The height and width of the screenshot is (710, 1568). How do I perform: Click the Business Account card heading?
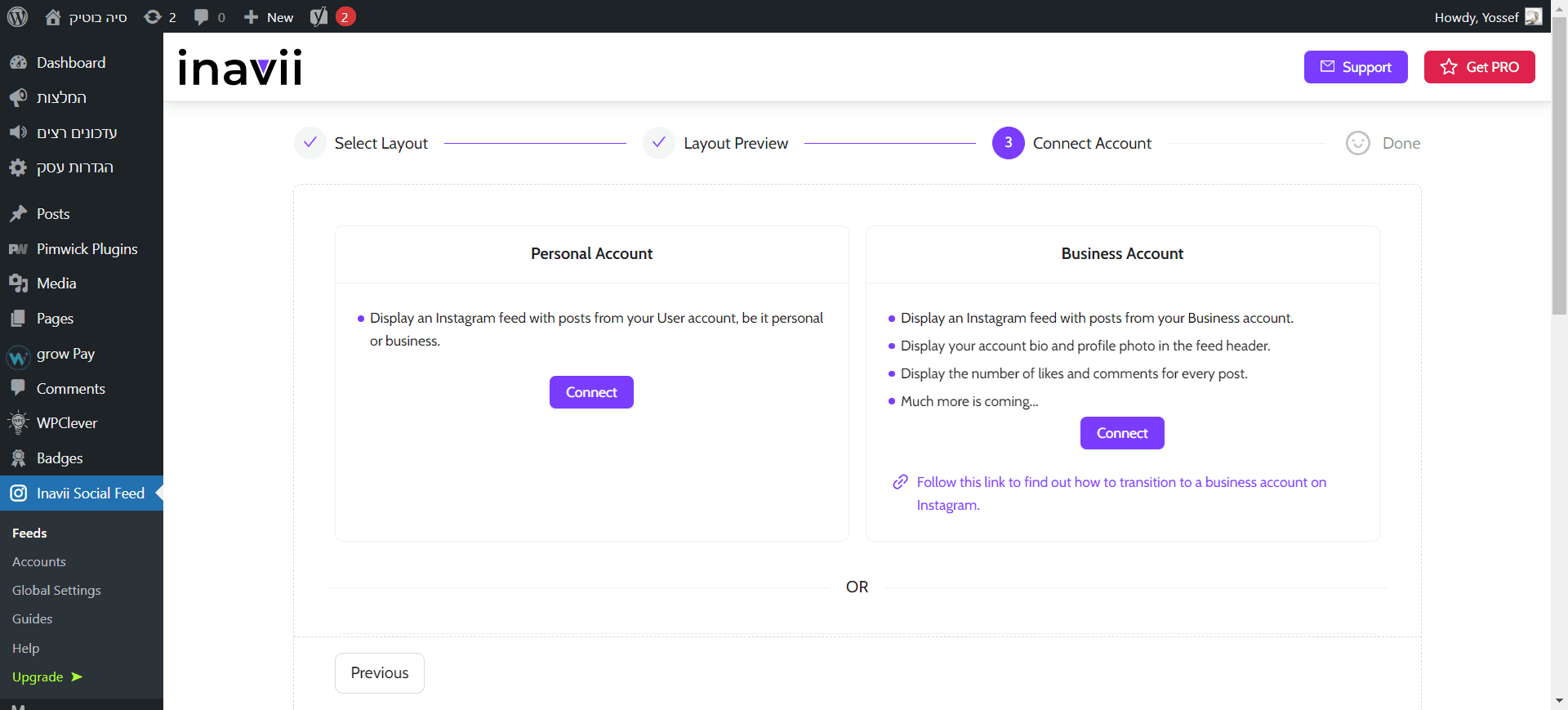point(1122,254)
